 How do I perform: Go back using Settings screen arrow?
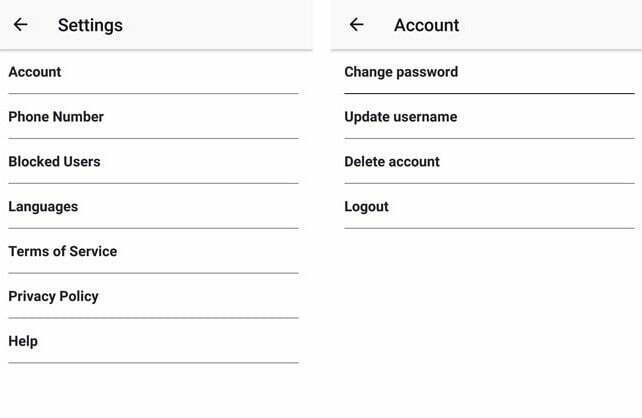tap(20, 25)
